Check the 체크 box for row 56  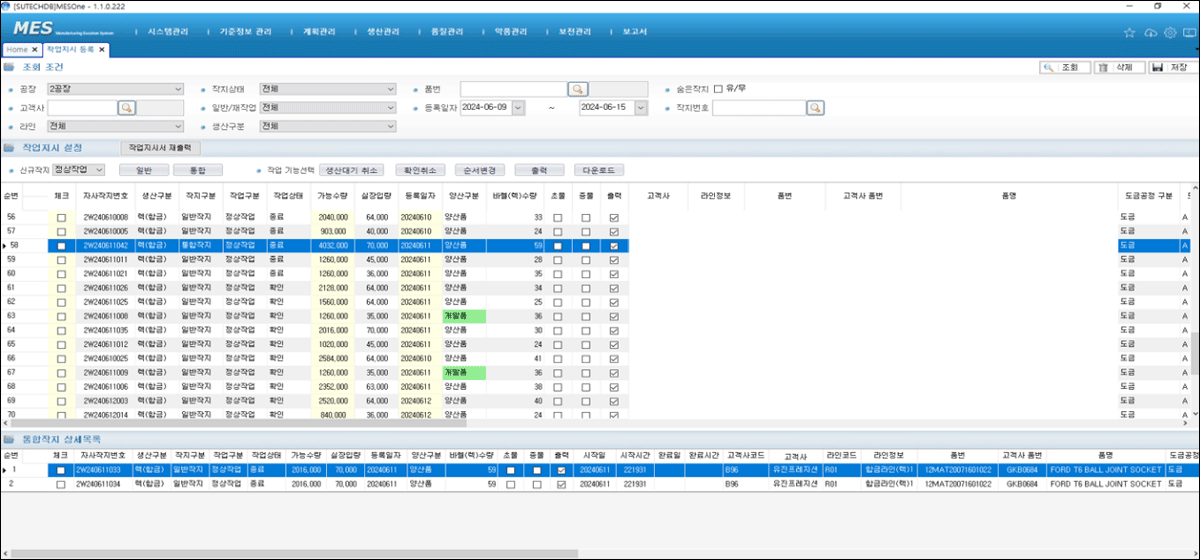pyautogui.click(x=61, y=217)
